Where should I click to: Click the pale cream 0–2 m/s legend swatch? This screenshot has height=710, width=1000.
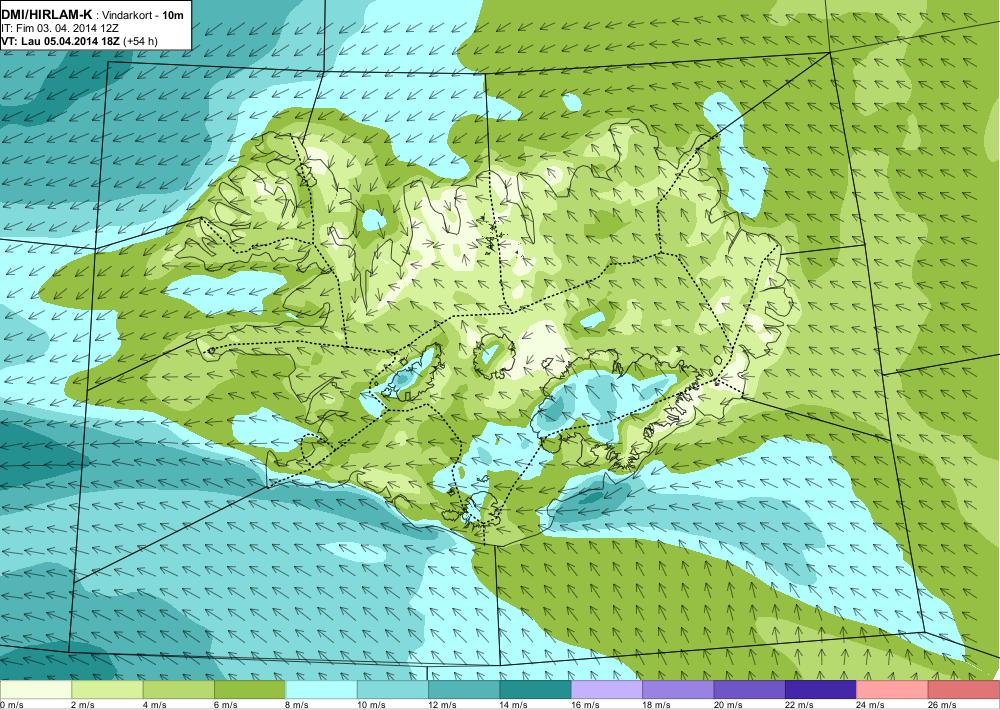coord(36,690)
